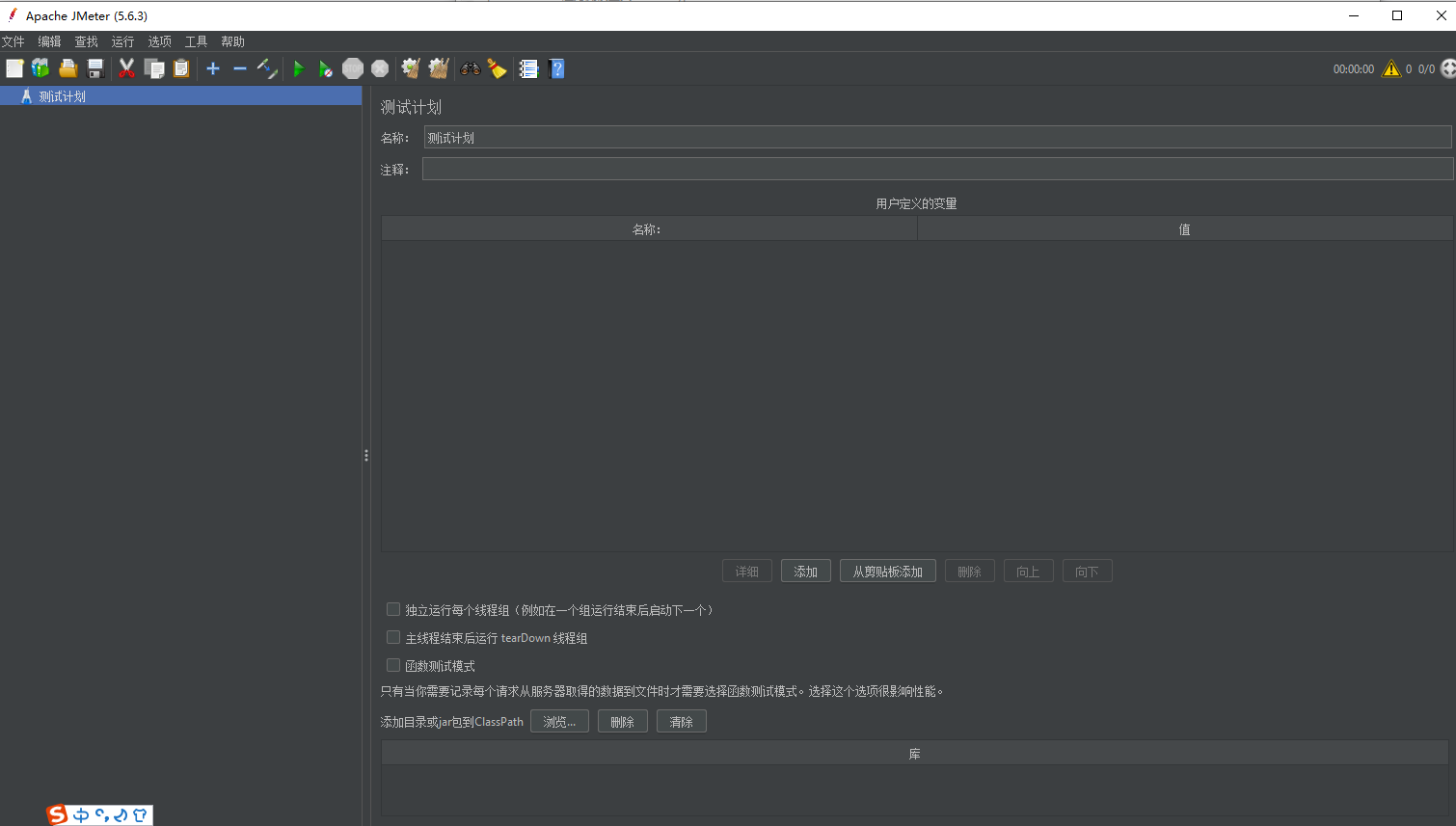The width and height of the screenshot is (1456, 826).
Task: Click the variables table 删除 button
Action: point(970,572)
